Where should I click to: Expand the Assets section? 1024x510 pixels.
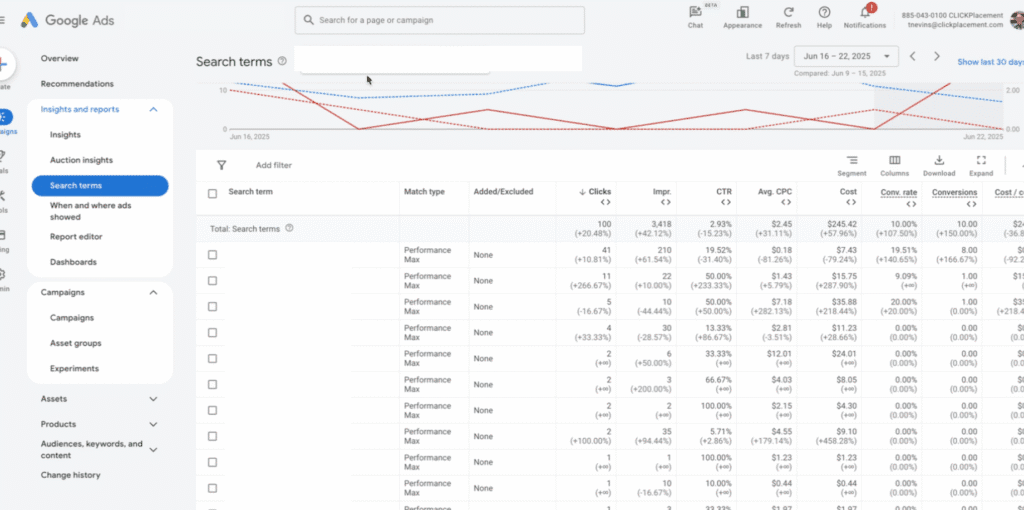(x=153, y=399)
